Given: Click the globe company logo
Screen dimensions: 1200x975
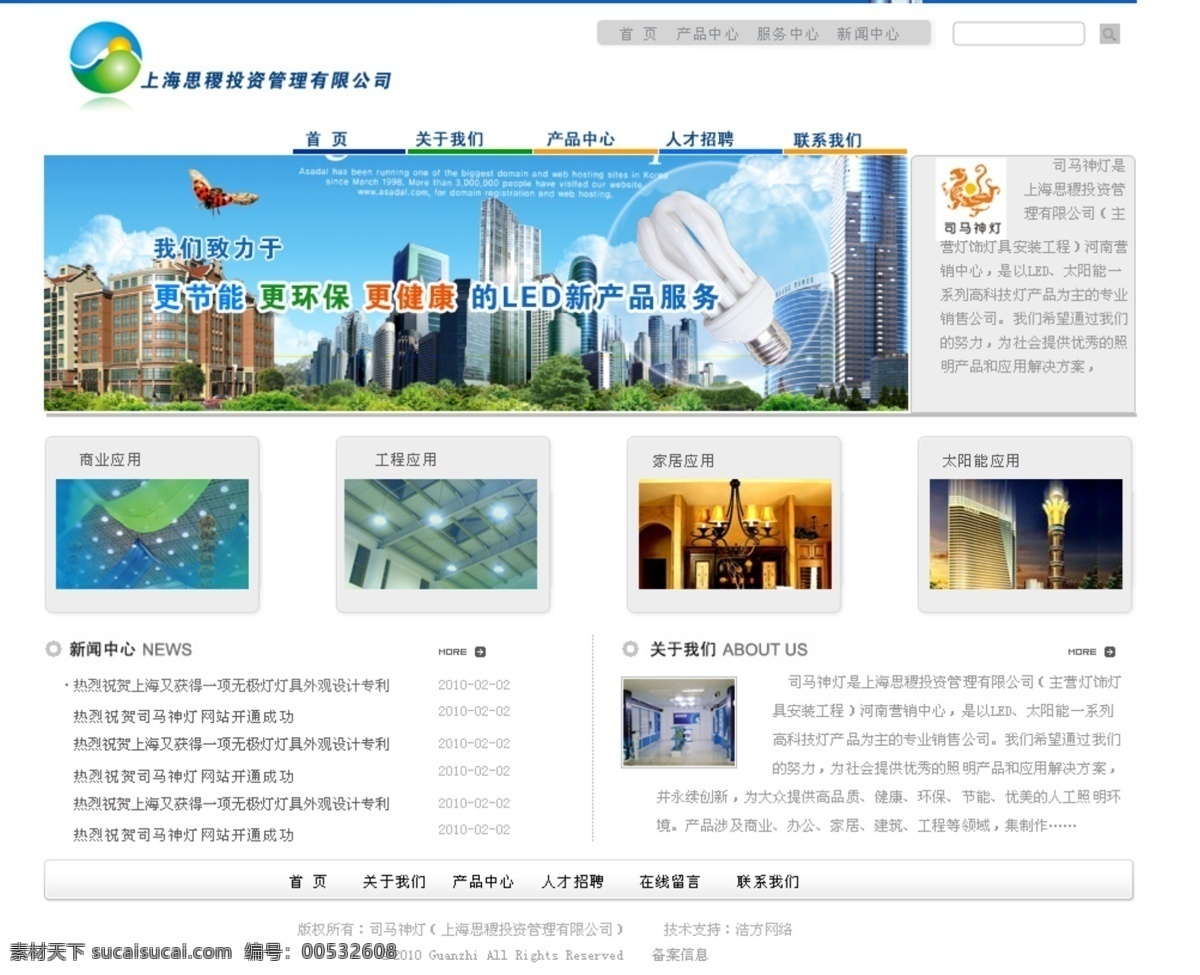Looking at the screenshot, I should coord(105,59).
